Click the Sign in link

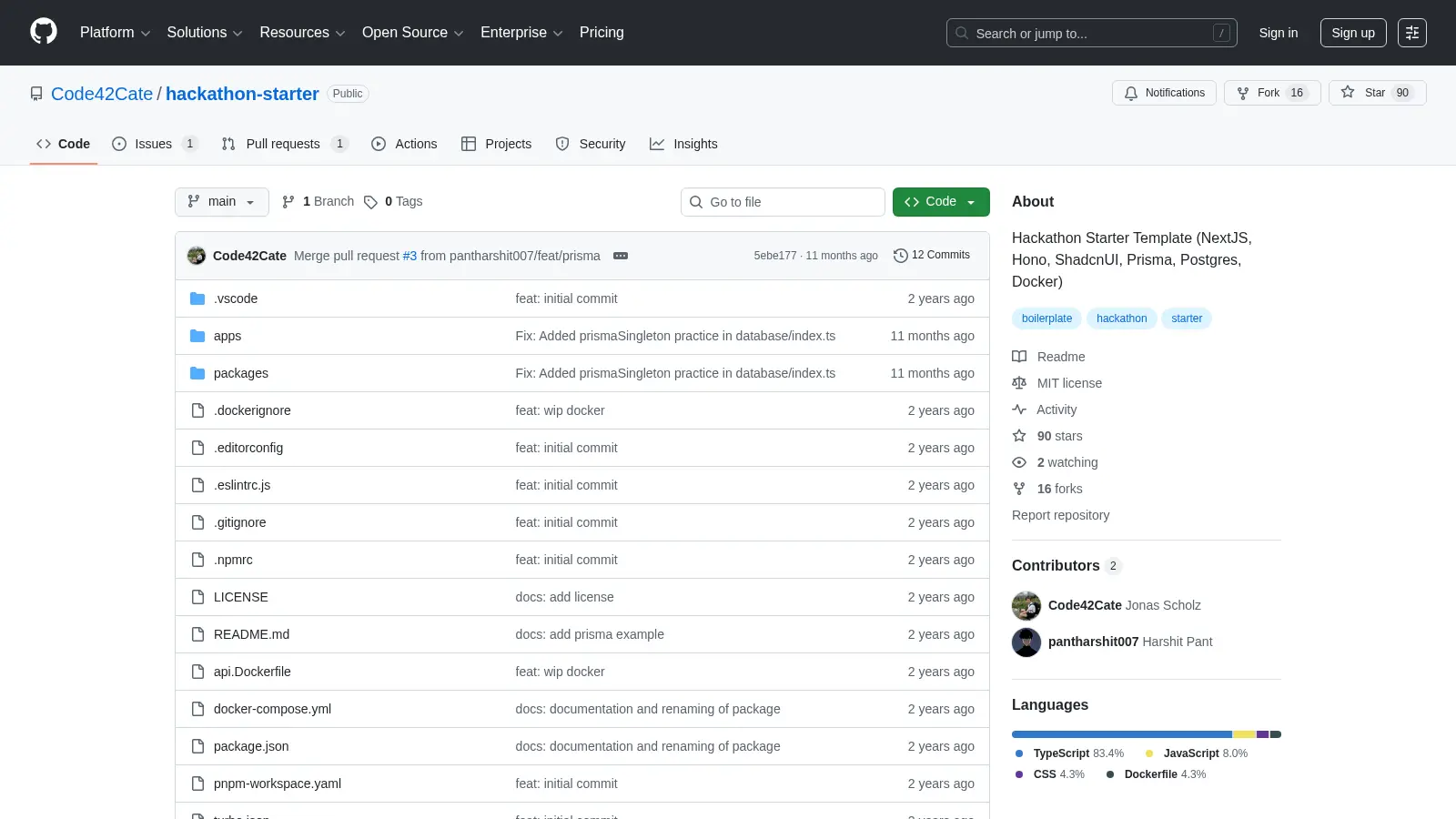[x=1278, y=33]
